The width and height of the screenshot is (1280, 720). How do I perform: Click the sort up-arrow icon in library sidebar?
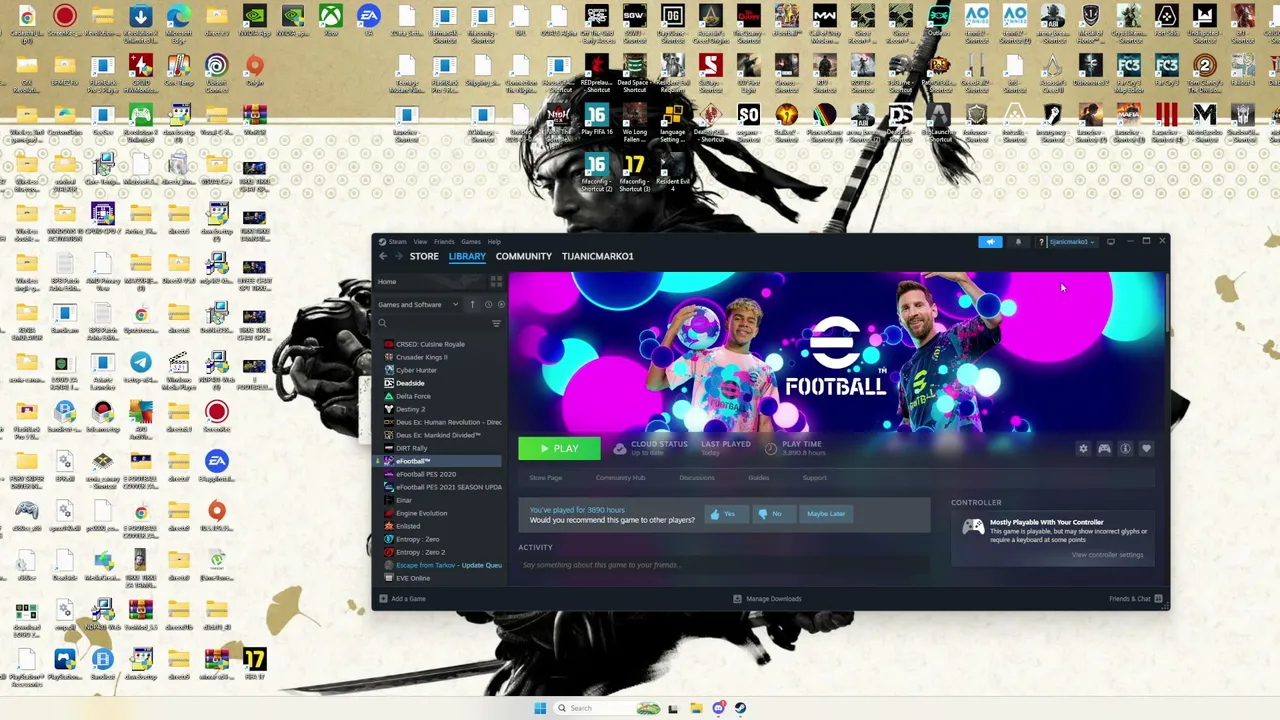[x=472, y=304]
